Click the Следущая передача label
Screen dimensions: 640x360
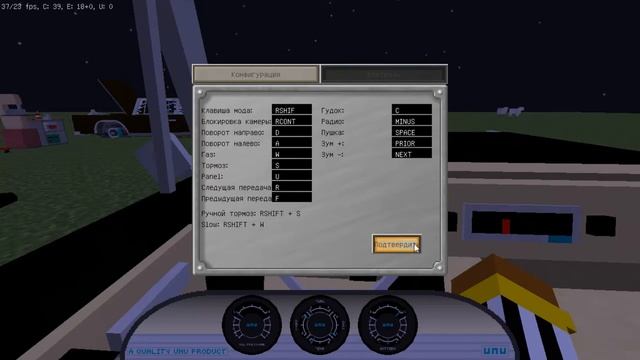click(x=236, y=188)
